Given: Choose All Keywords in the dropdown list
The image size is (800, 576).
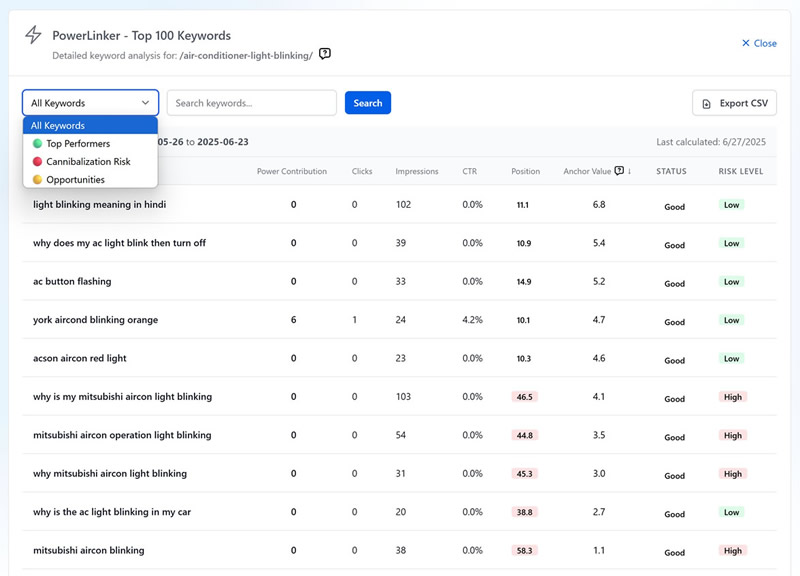Looking at the screenshot, I should pos(90,126).
